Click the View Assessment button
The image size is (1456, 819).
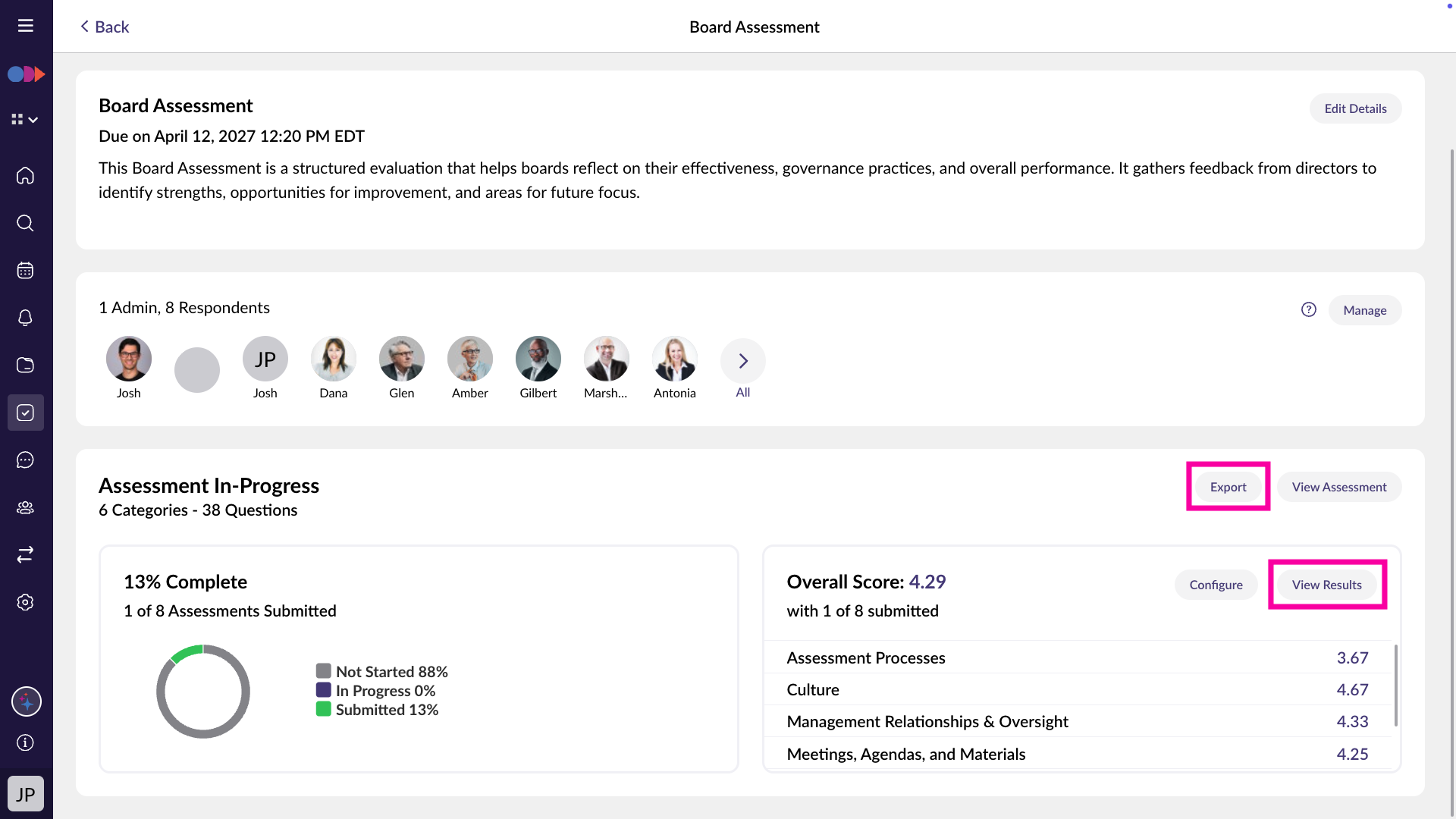1339,487
